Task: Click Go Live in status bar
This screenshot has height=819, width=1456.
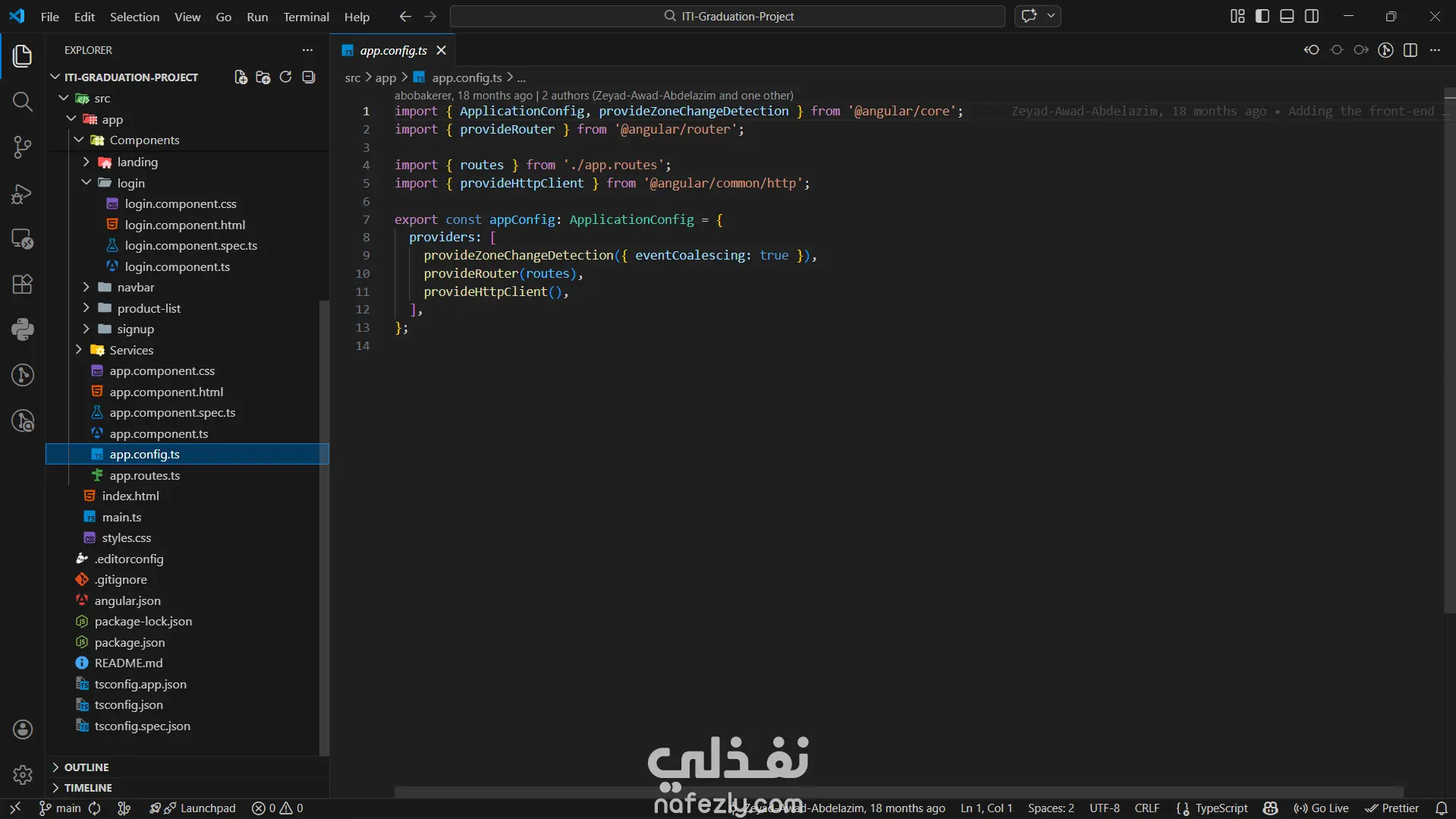Action: point(1321,808)
